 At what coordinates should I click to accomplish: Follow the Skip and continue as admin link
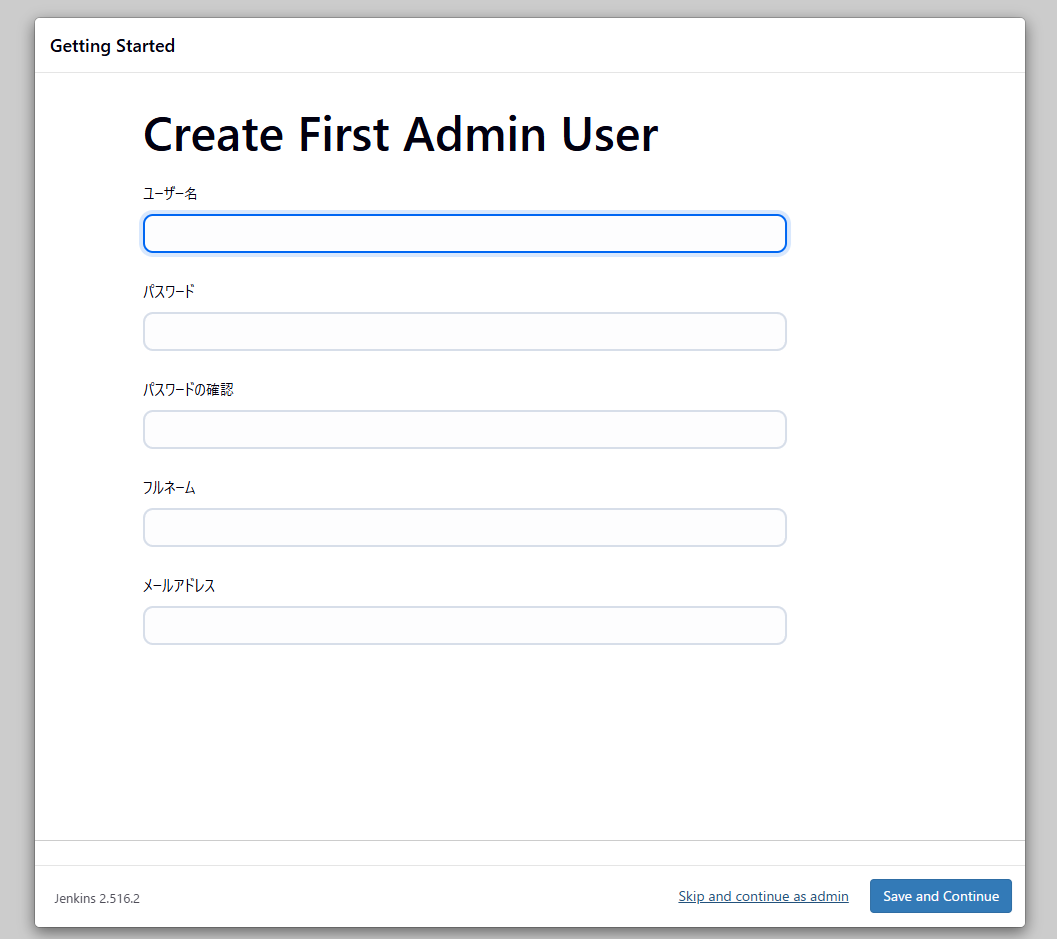point(763,896)
